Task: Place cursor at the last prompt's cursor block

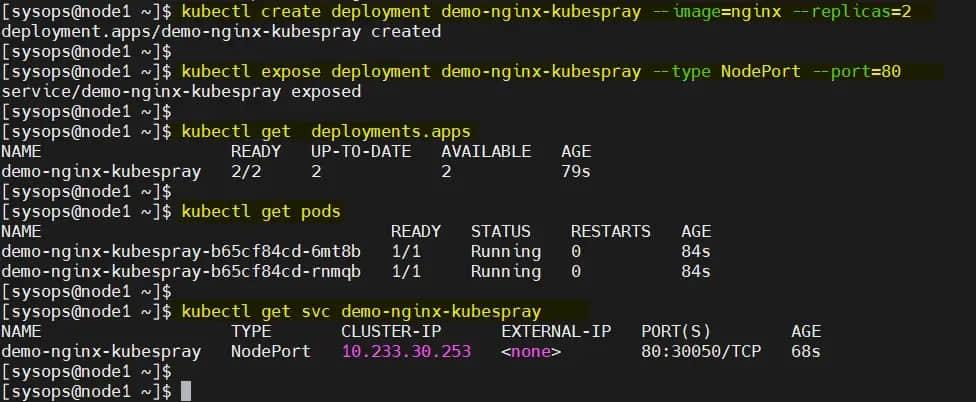Action: coord(186,391)
